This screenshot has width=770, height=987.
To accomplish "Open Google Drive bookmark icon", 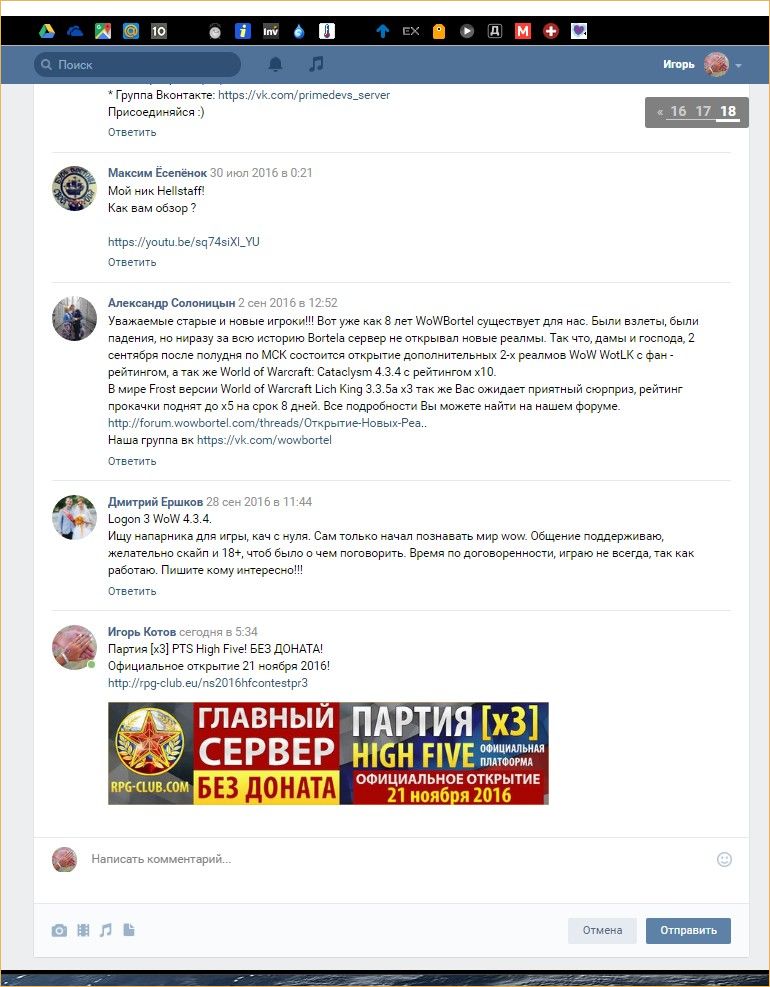I will point(47,31).
